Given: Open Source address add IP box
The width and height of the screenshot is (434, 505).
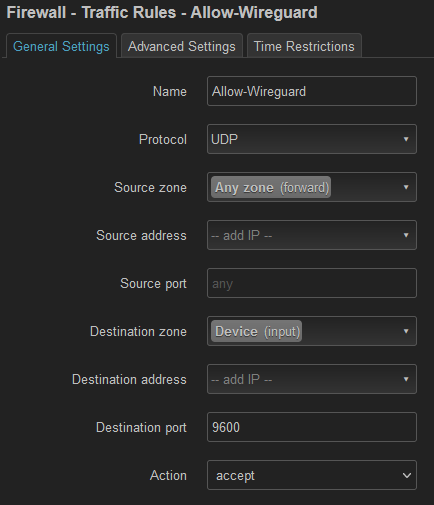Looking at the screenshot, I should tap(312, 235).
